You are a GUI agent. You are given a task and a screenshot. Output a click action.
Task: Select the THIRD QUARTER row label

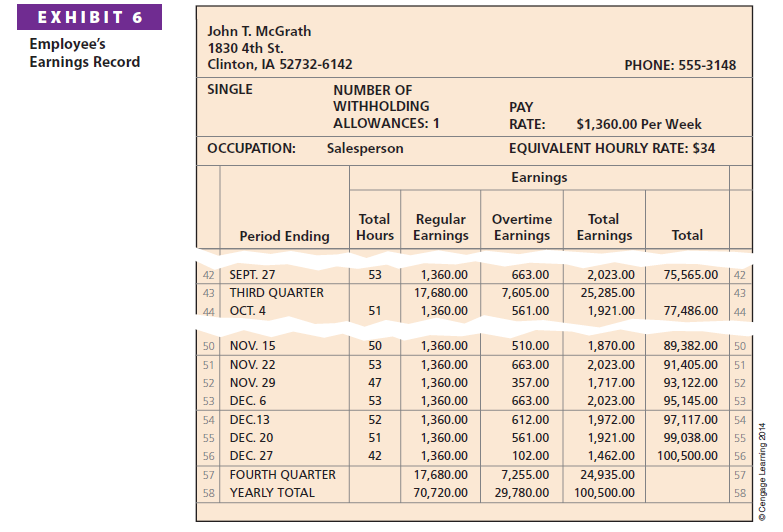tap(277, 293)
